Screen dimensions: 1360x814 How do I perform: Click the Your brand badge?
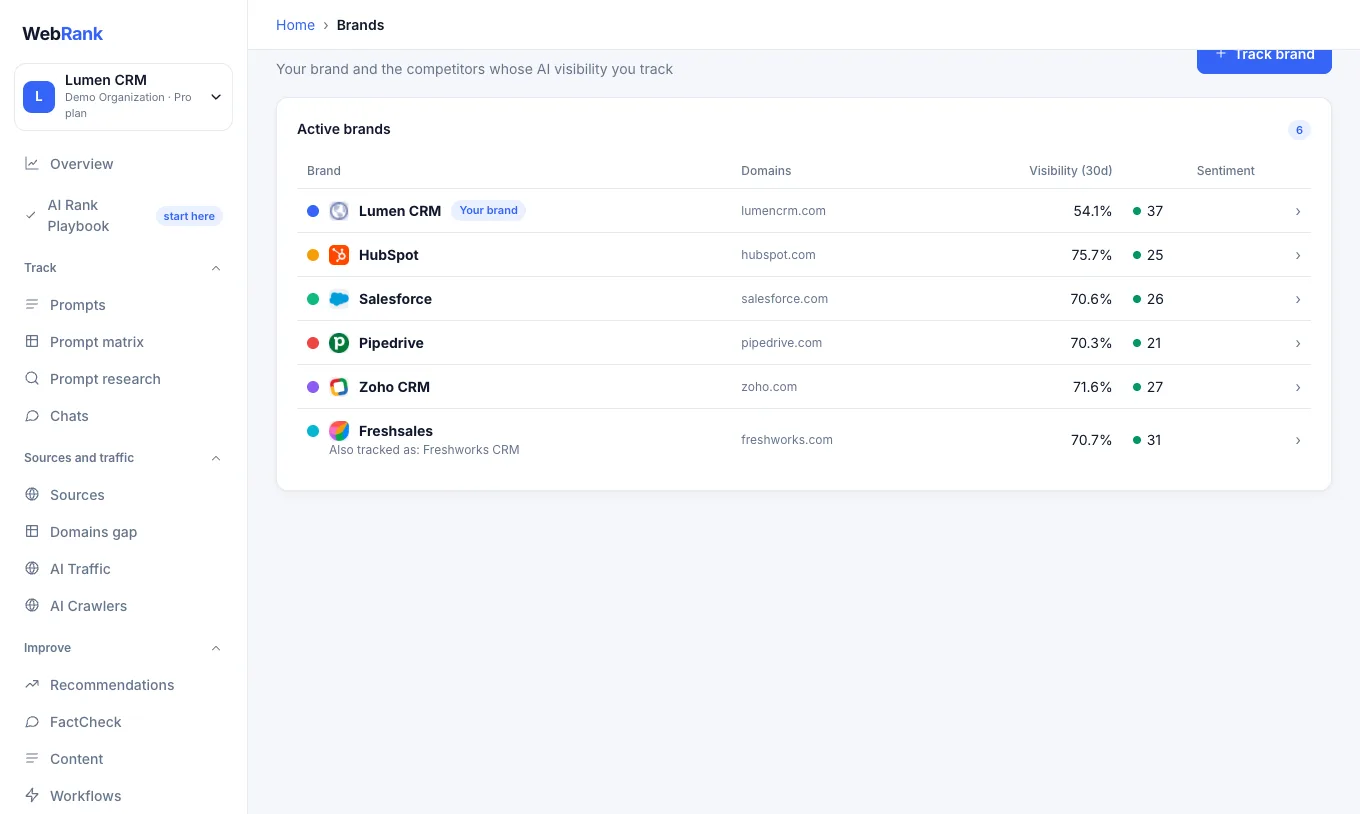(x=488, y=211)
